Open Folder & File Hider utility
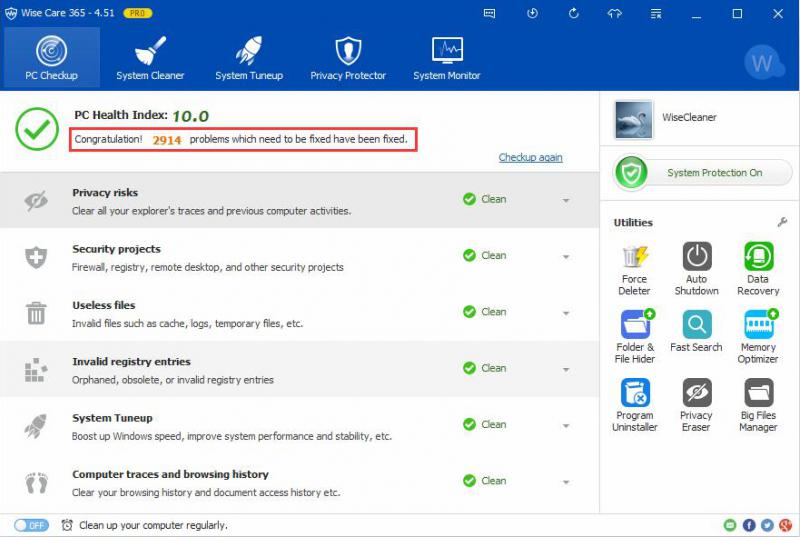Image resolution: width=800 pixels, height=537 pixels. click(x=635, y=337)
